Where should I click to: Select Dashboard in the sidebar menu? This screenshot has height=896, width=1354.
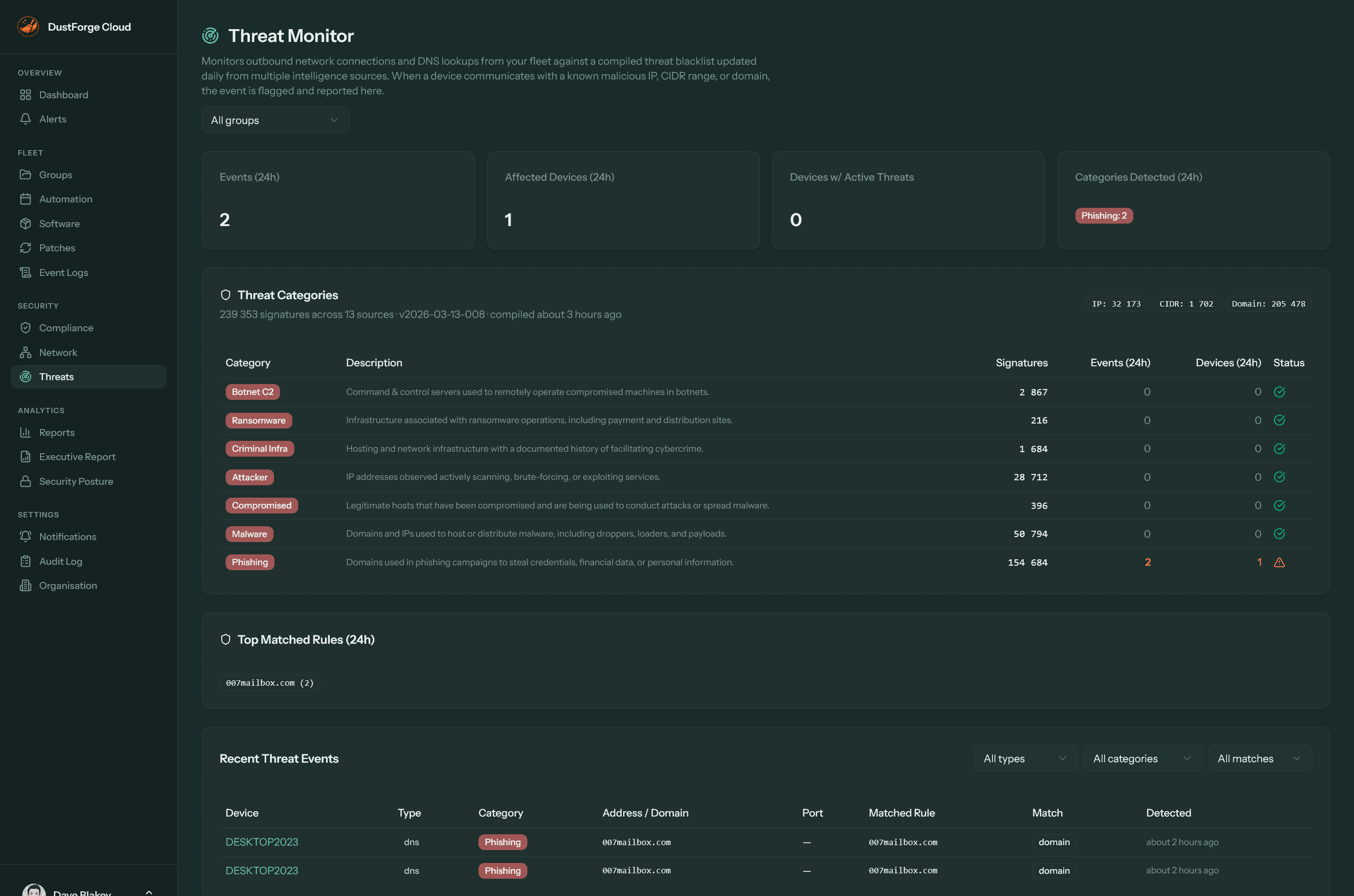[x=63, y=95]
